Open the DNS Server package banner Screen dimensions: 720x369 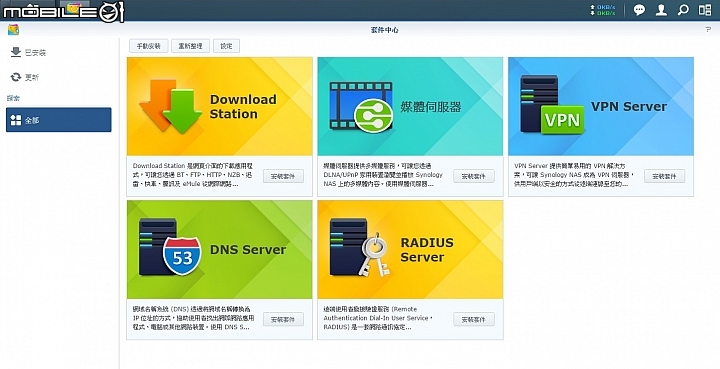(x=219, y=250)
